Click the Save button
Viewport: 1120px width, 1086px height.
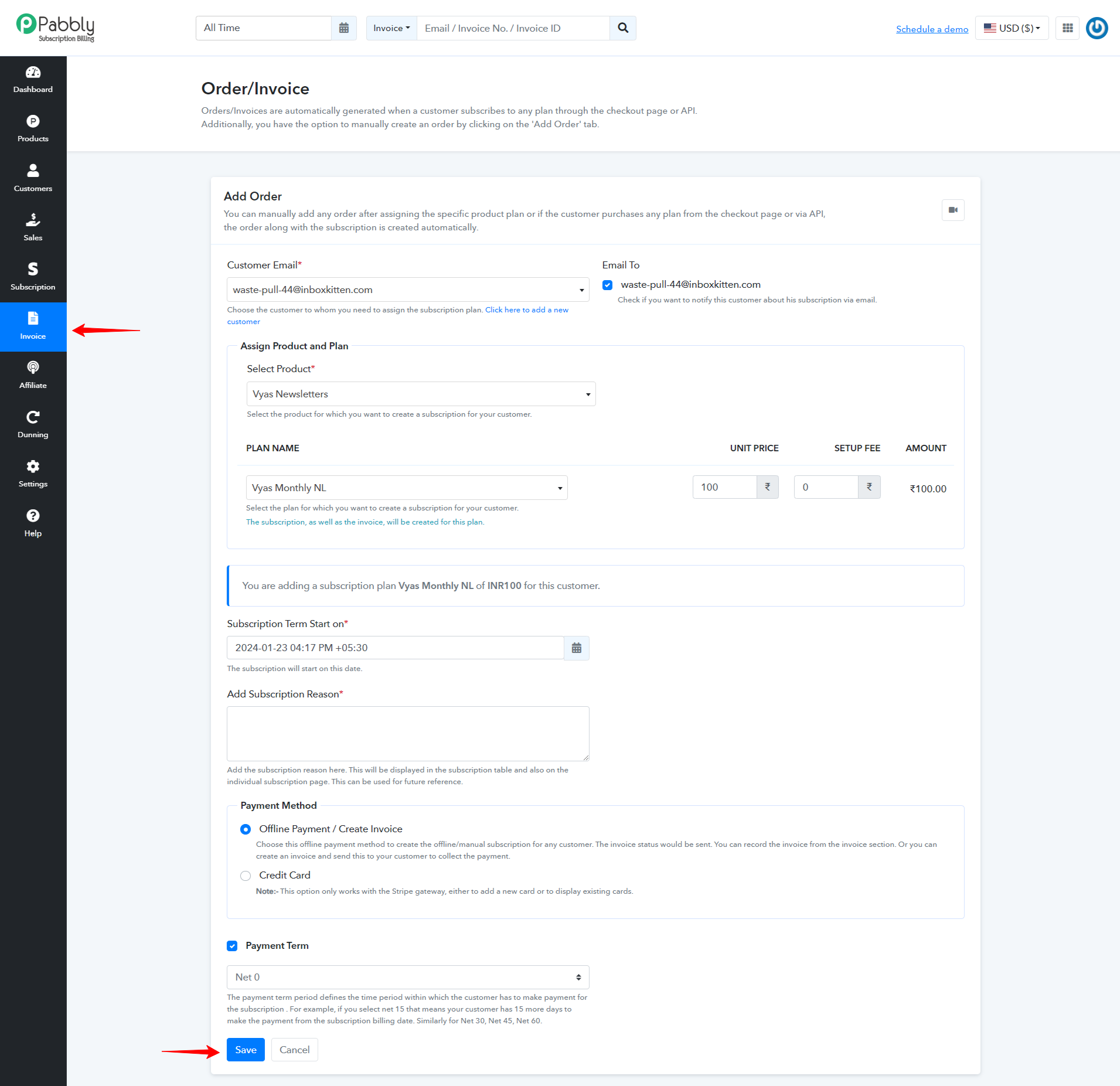coord(246,1050)
